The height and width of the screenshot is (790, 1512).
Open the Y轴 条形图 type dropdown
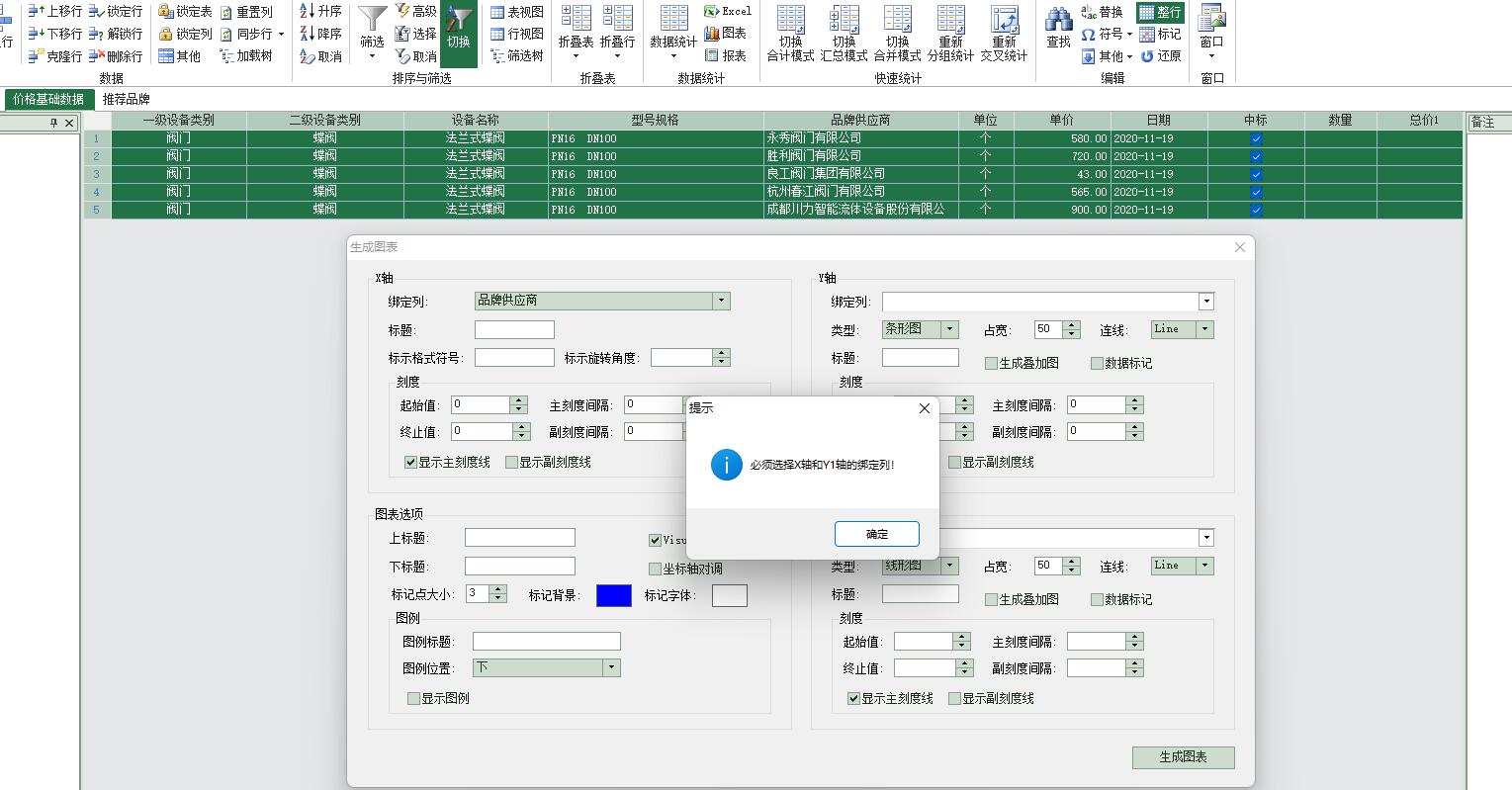[x=949, y=330]
